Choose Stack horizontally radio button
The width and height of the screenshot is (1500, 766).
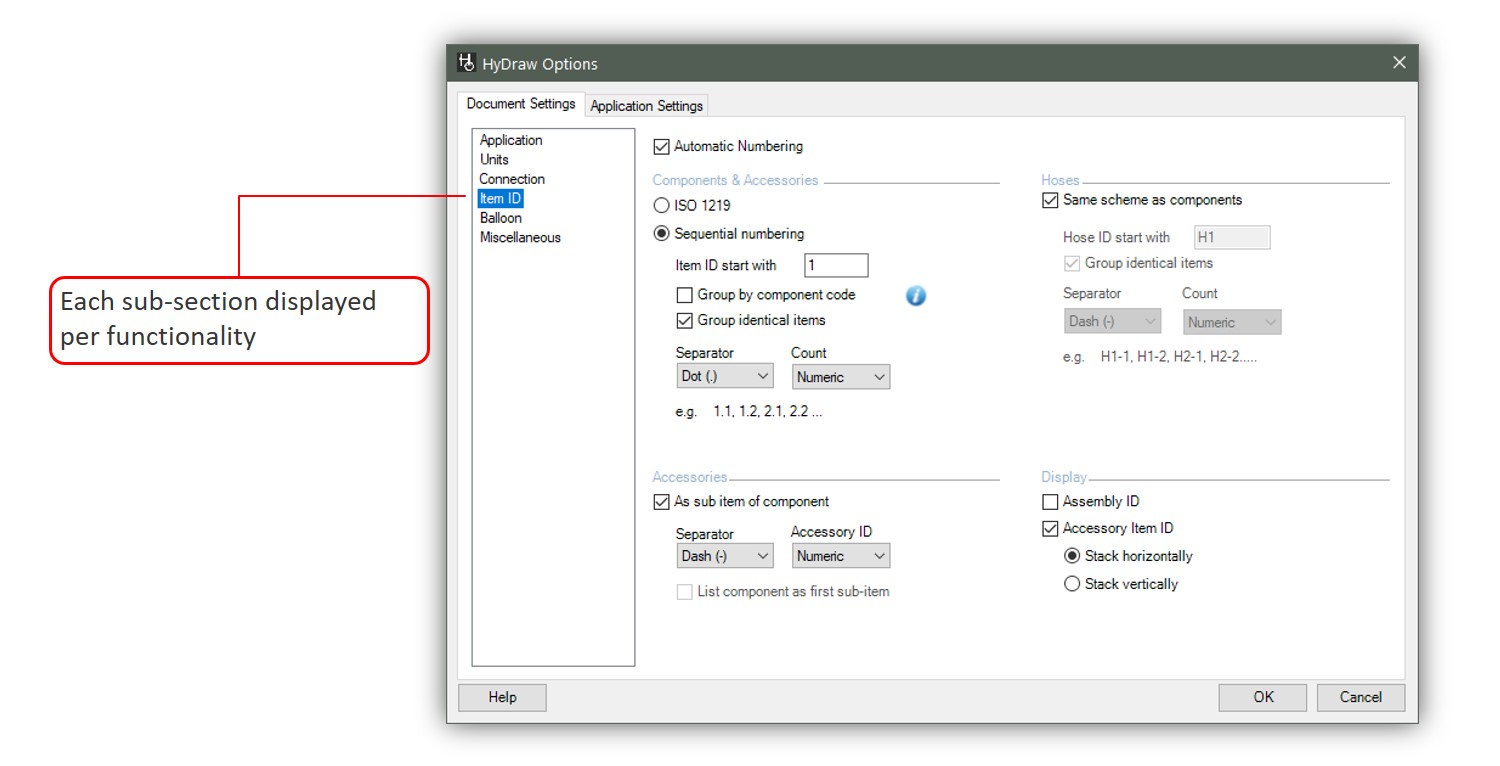click(x=1072, y=556)
